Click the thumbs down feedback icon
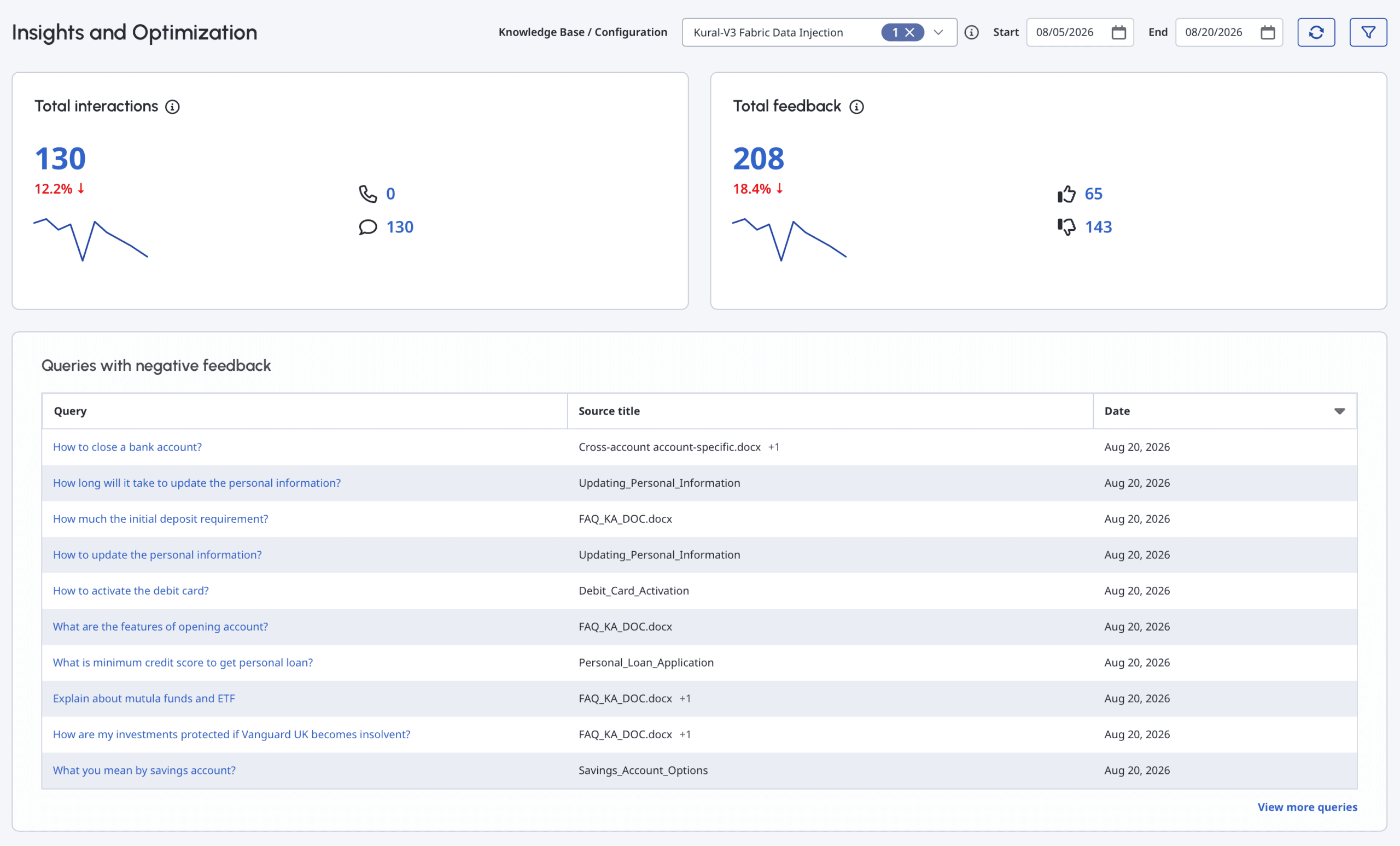The image size is (1400, 846). 1066,227
